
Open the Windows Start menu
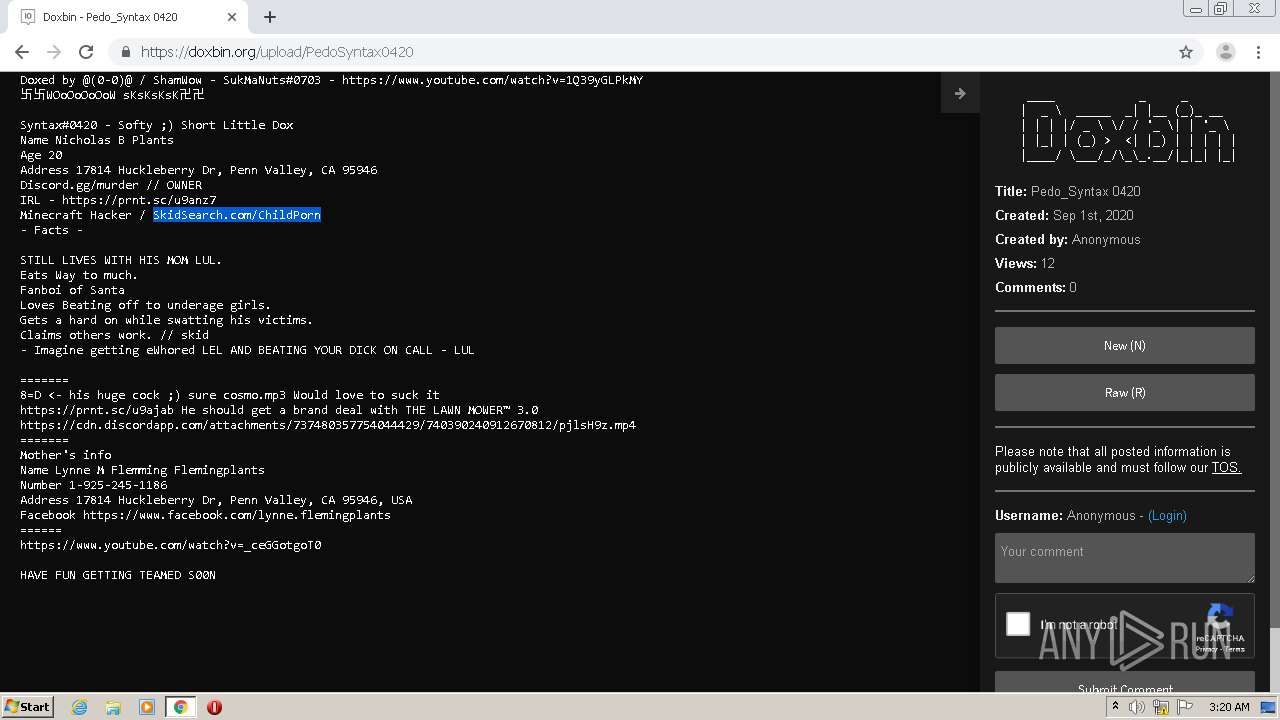tap(27, 707)
